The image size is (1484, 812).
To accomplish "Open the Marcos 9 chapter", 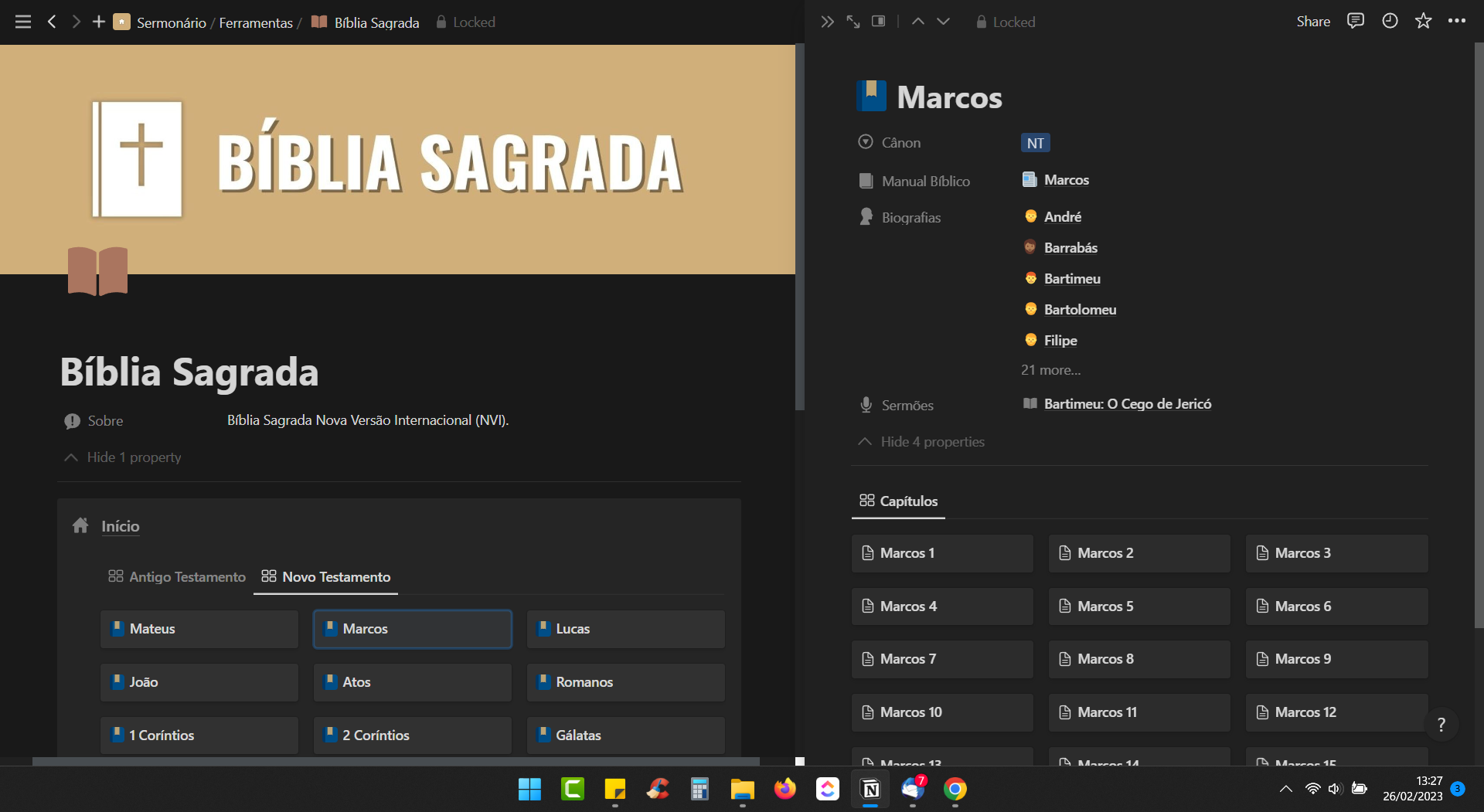I will 1336,659.
